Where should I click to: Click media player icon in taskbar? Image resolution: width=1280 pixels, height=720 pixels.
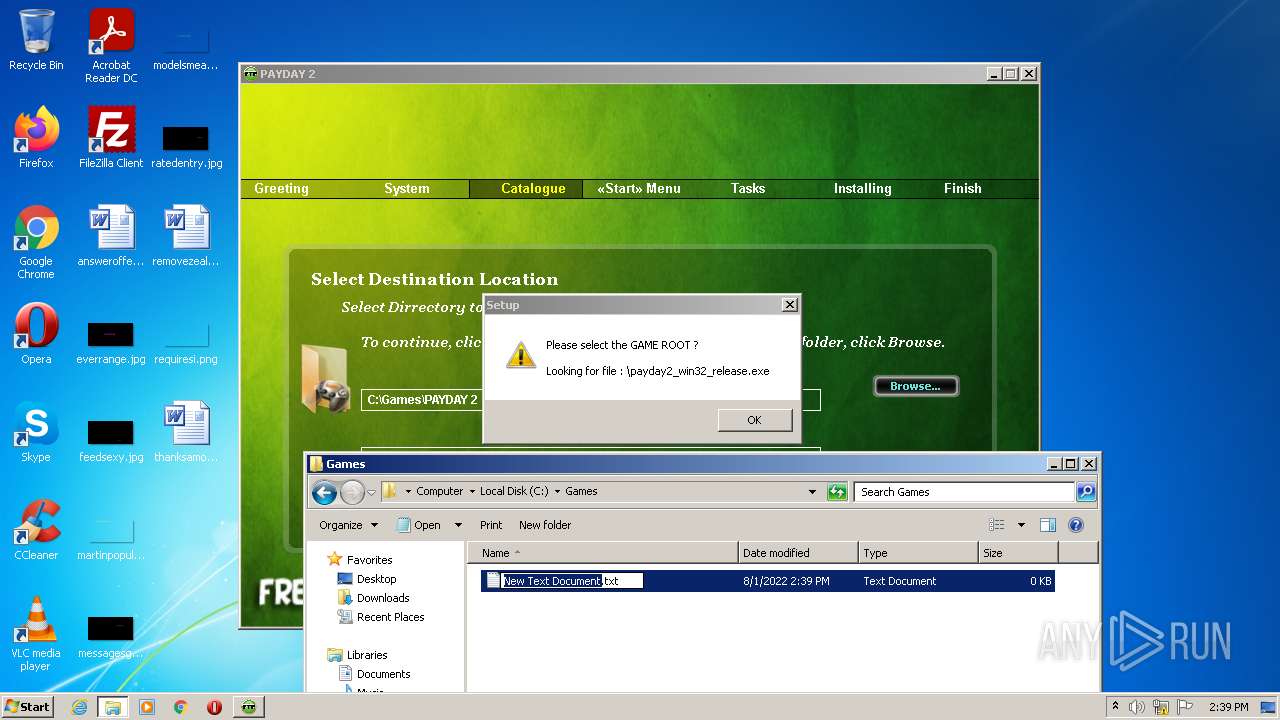[x=147, y=707]
